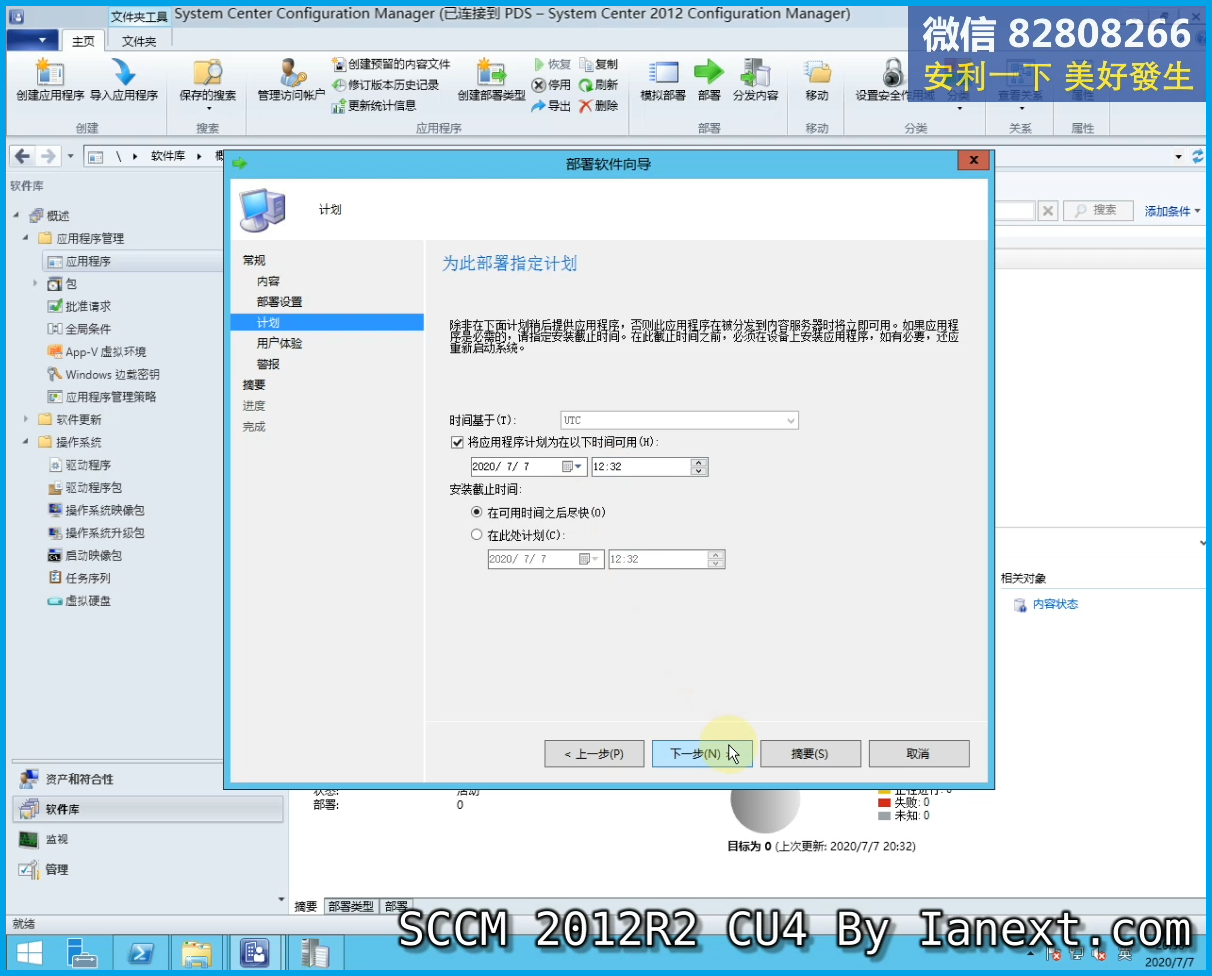Switch to the 文件夹 ribbon tab
1212x976 pixels.
pyautogui.click(x=139, y=41)
